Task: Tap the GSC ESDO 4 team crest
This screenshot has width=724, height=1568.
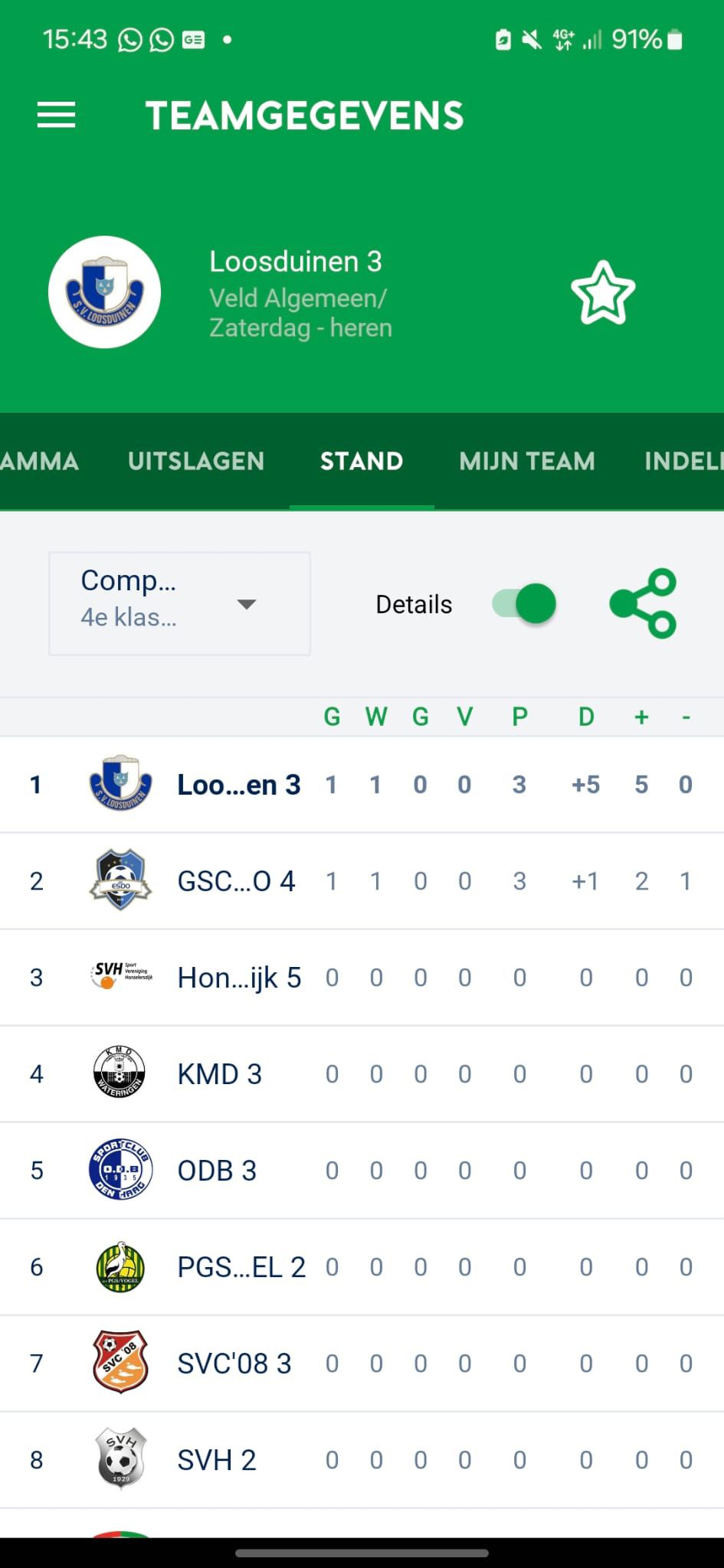Action: click(120, 880)
